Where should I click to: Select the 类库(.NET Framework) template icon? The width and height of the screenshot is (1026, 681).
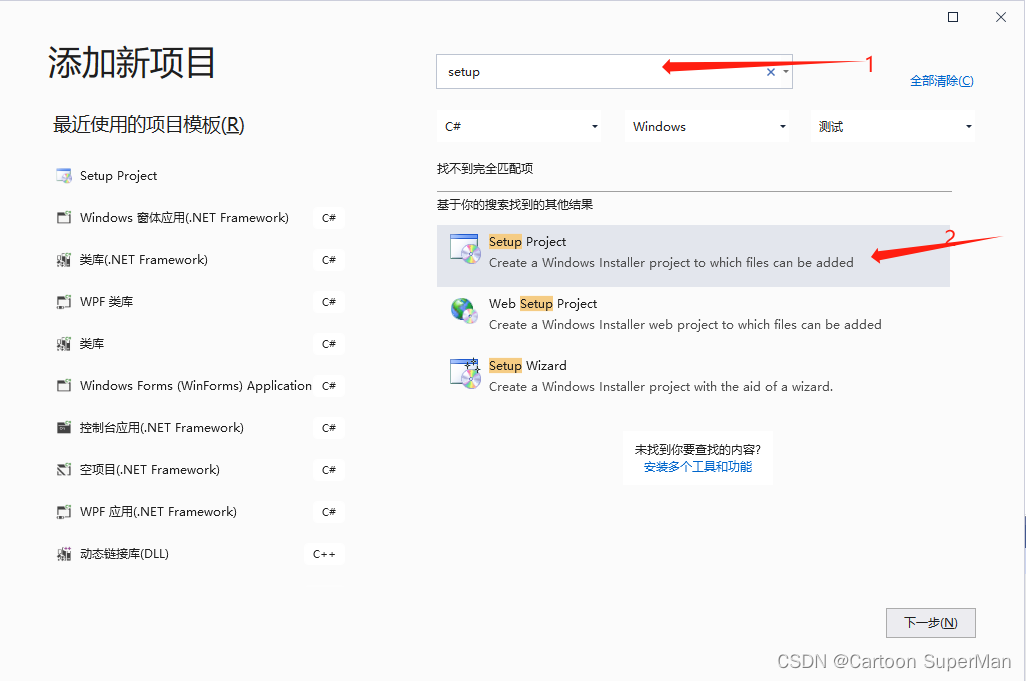click(x=63, y=259)
